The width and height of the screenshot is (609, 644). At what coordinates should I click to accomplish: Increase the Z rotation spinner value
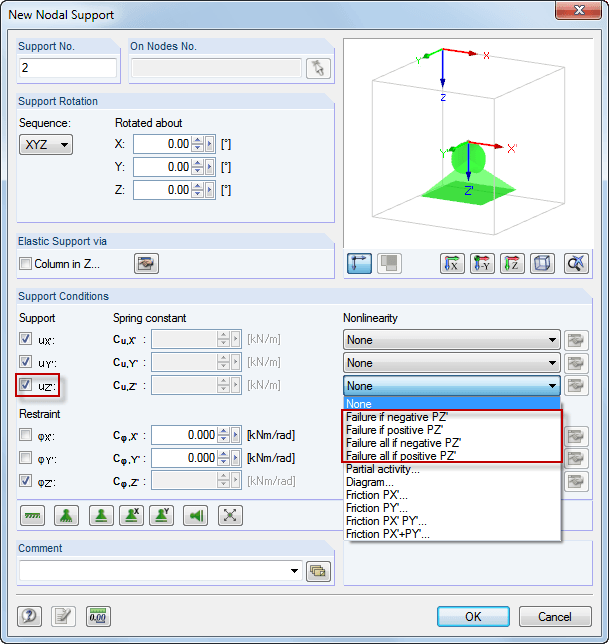pyautogui.click(x=198, y=186)
